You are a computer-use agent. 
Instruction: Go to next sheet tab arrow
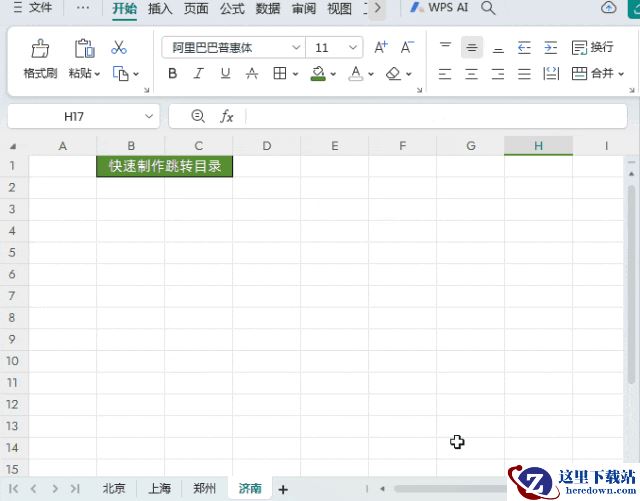(55, 489)
